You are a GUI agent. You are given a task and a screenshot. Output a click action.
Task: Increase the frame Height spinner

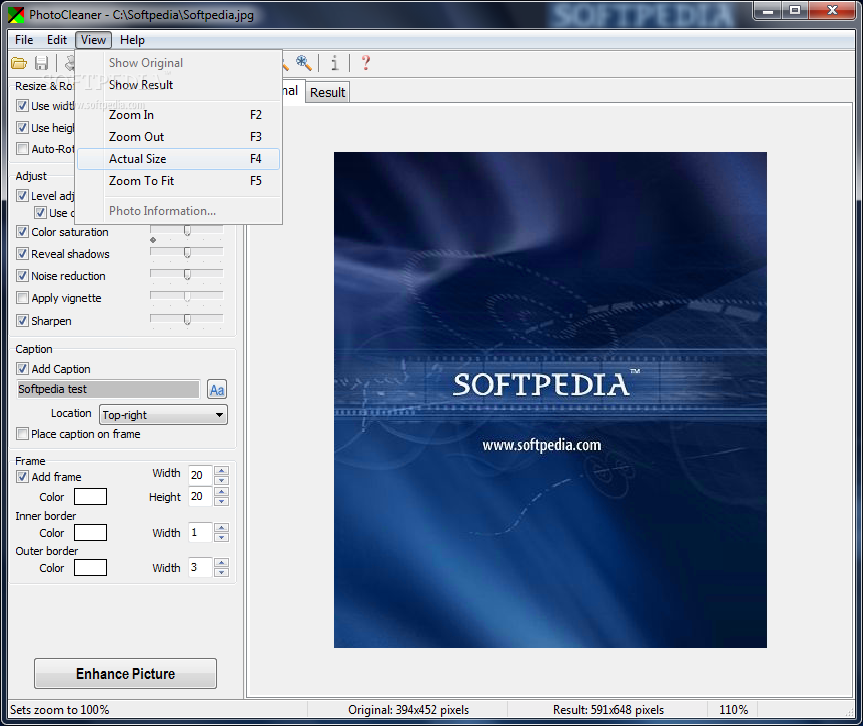(x=221, y=492)
